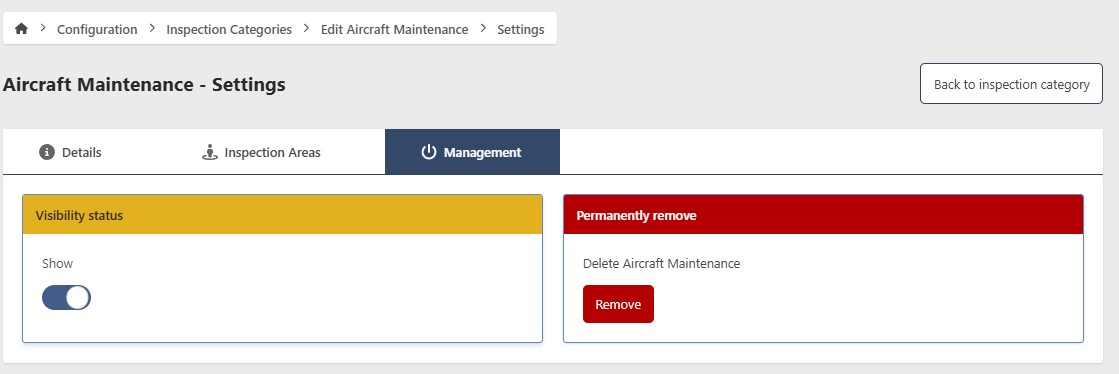Toggle the Show visibility switch off

pos(66,298)
